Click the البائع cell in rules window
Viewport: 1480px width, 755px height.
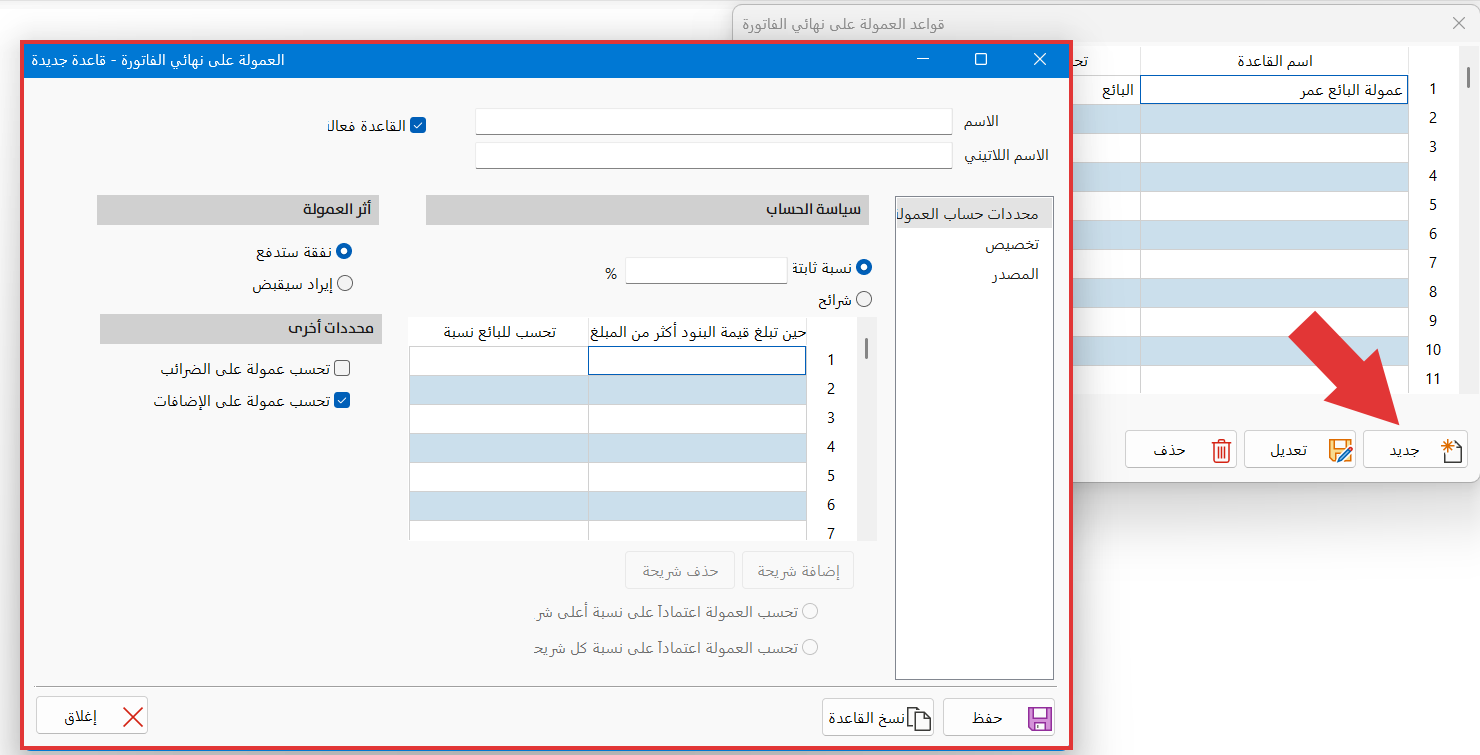1106,90
